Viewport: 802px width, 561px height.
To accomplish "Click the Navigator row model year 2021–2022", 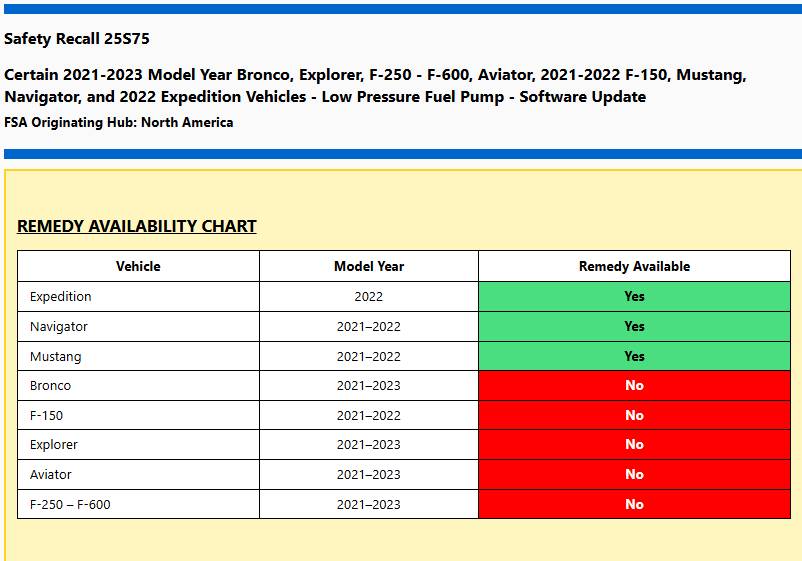I will (x=369, y=327).
